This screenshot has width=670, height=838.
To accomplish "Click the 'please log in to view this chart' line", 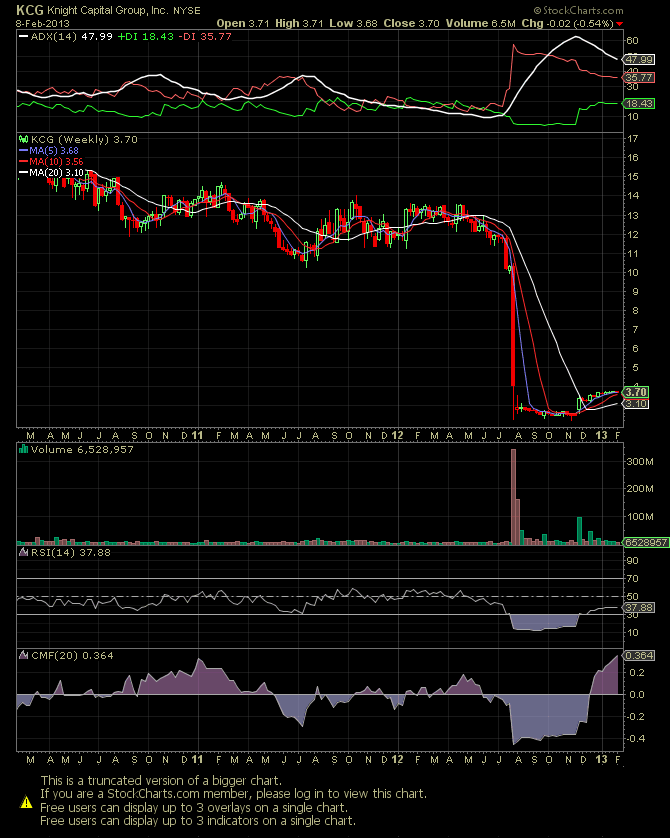I will 233,794.
